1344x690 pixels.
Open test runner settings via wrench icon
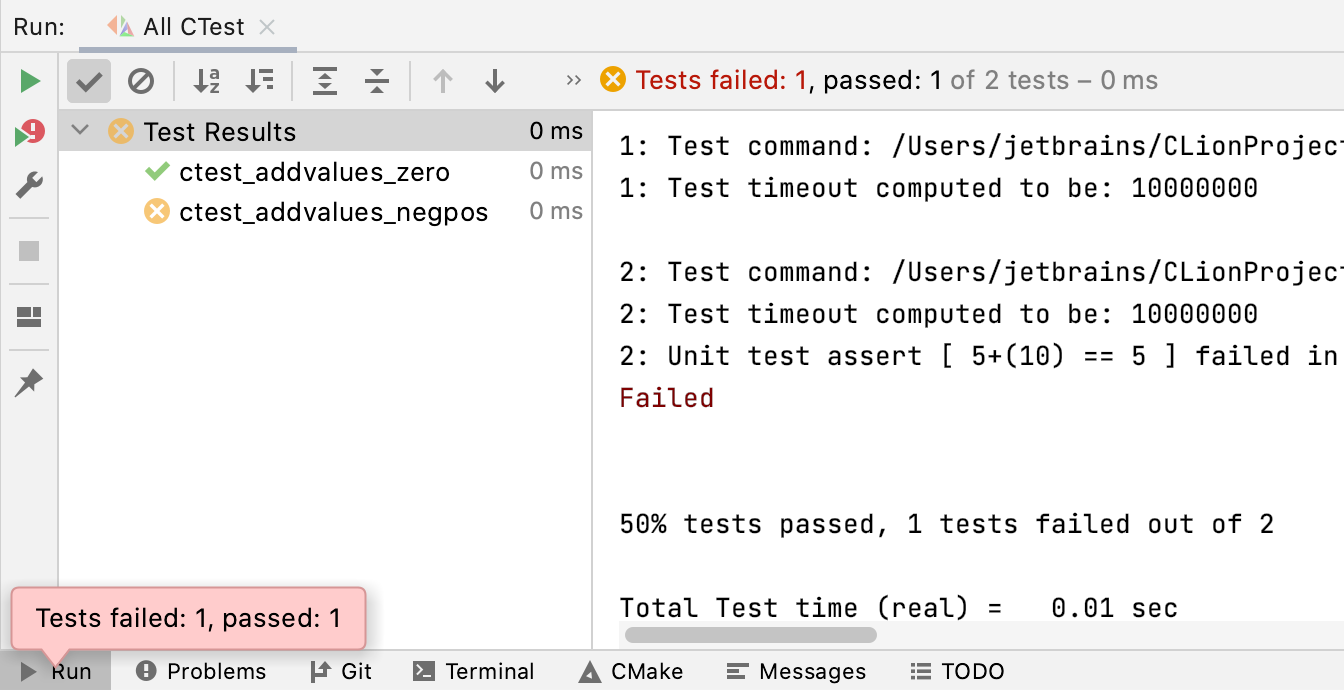point(30,184)
